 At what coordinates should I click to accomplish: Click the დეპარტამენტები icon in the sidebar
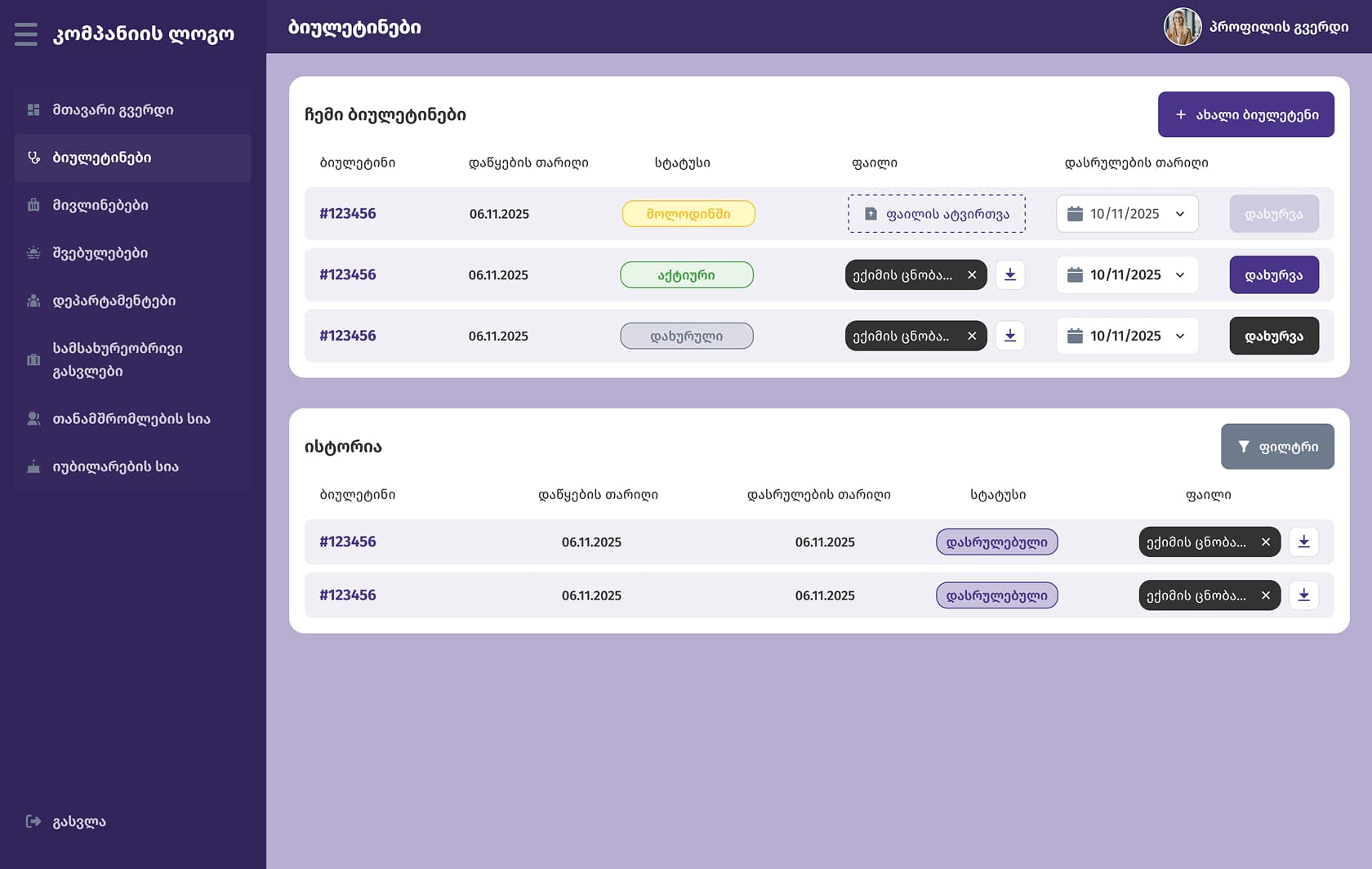33,301
